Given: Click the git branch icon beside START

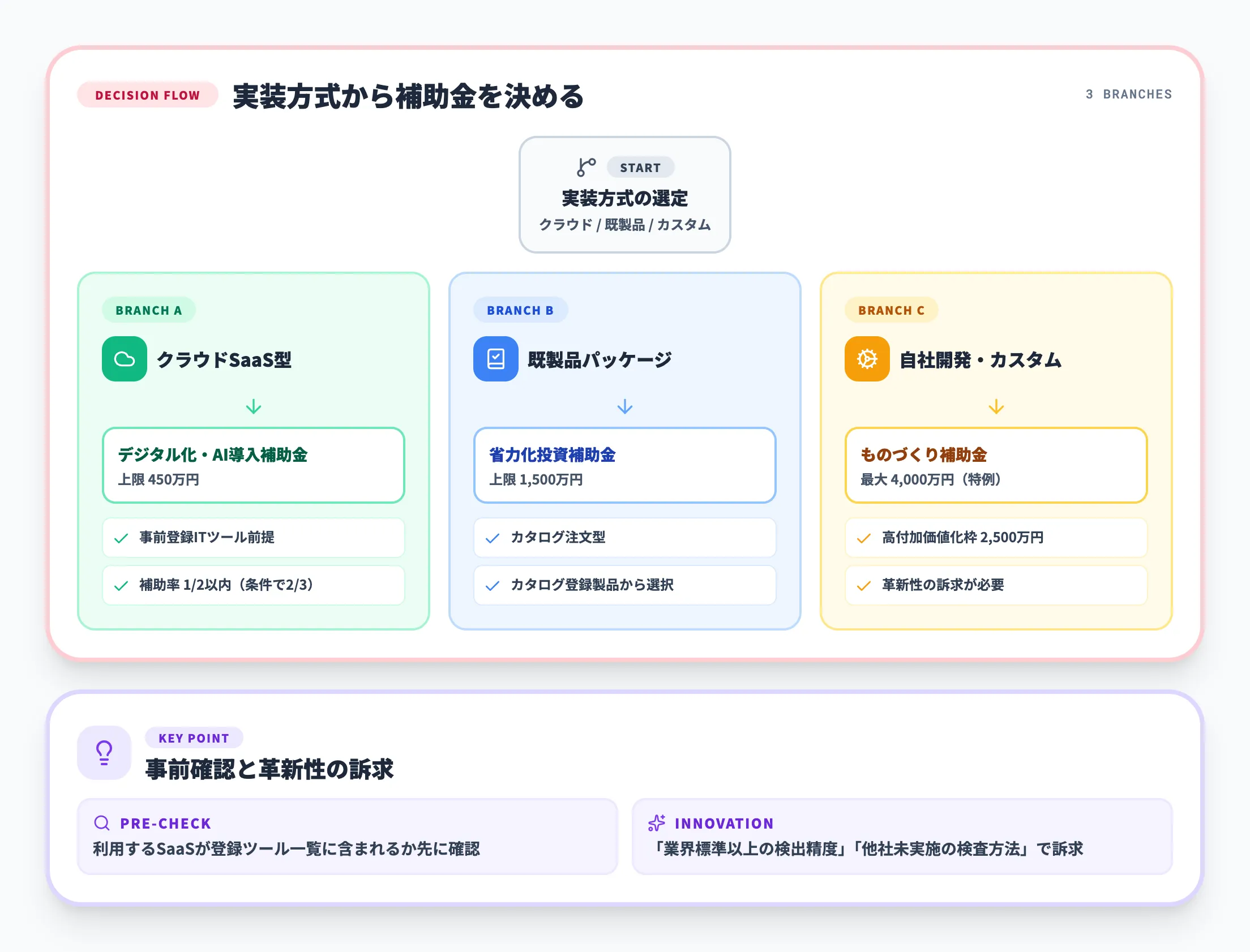Looking at the screenshot, I should point(586,167).
